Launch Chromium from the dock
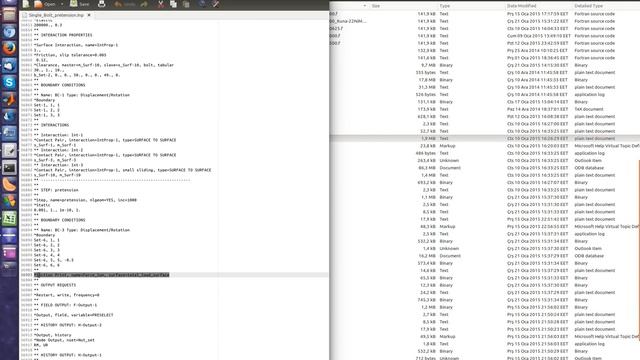 9,32
